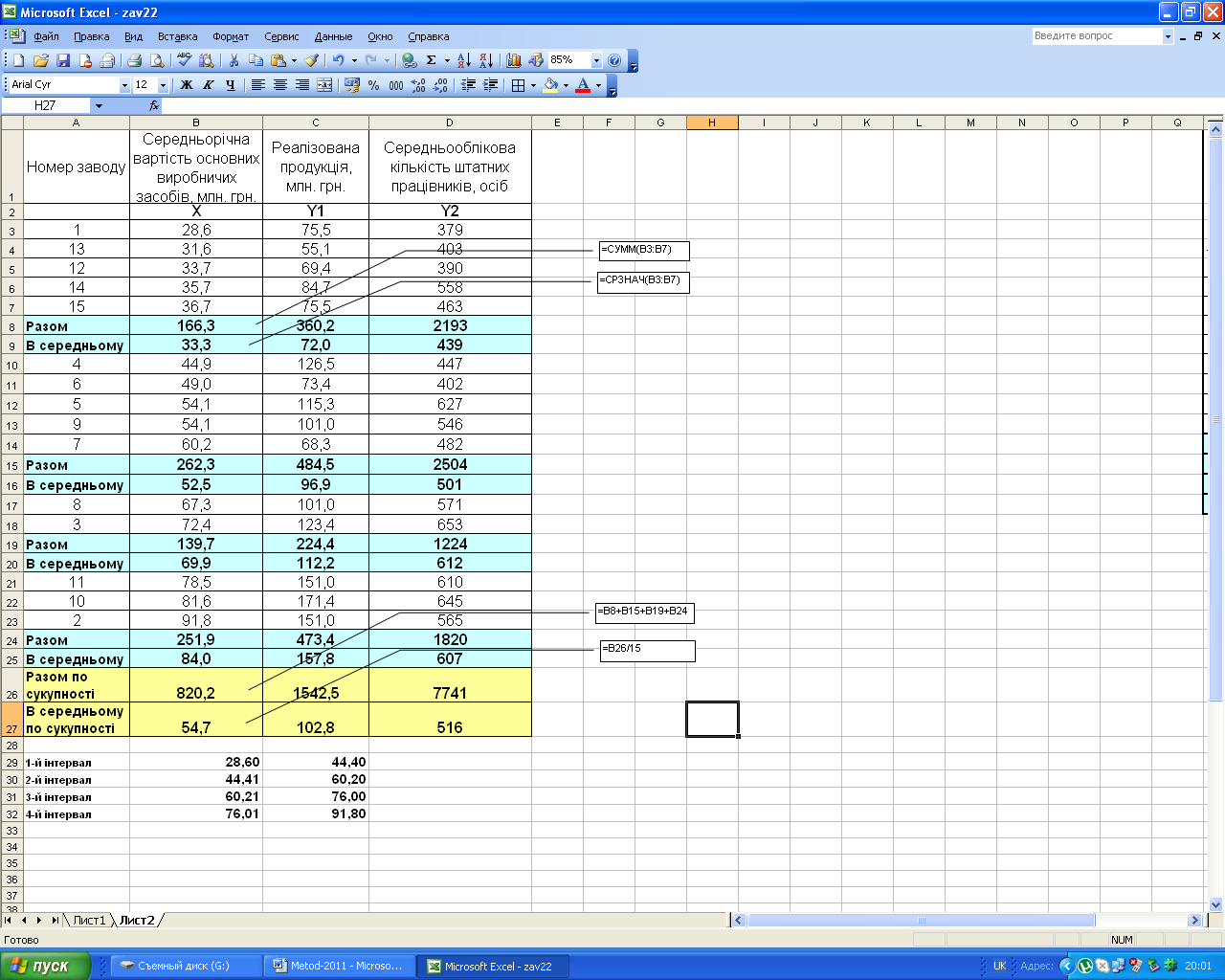Click the Paste clipboard icon
Viewport: 1225px width, 980px height.
(278, 60)
